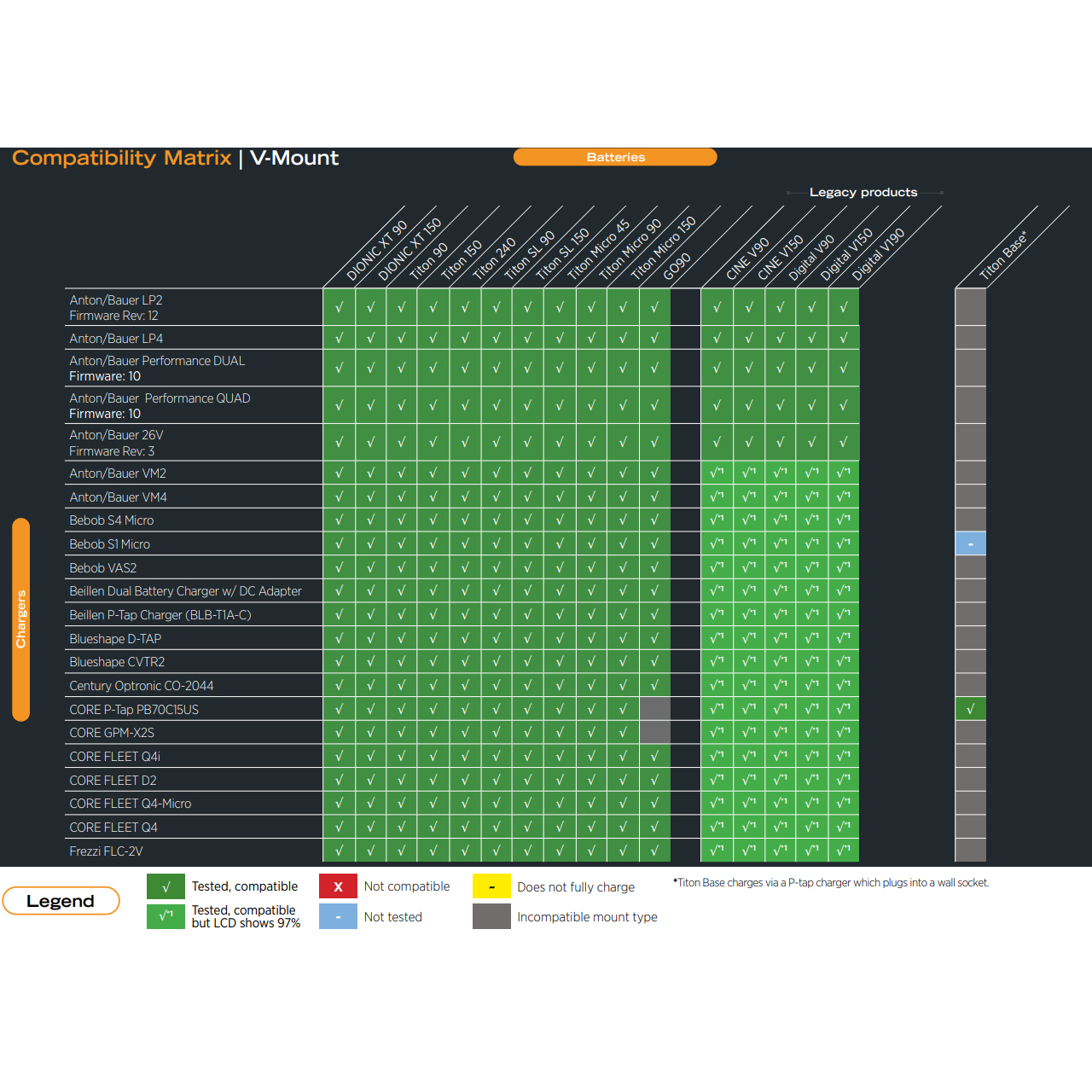Click the blue dash cell in Bebob S1 Micro row
The width and height of the screenshot is (1092, 1092).
pyautogui.click(x=971, y=543)
